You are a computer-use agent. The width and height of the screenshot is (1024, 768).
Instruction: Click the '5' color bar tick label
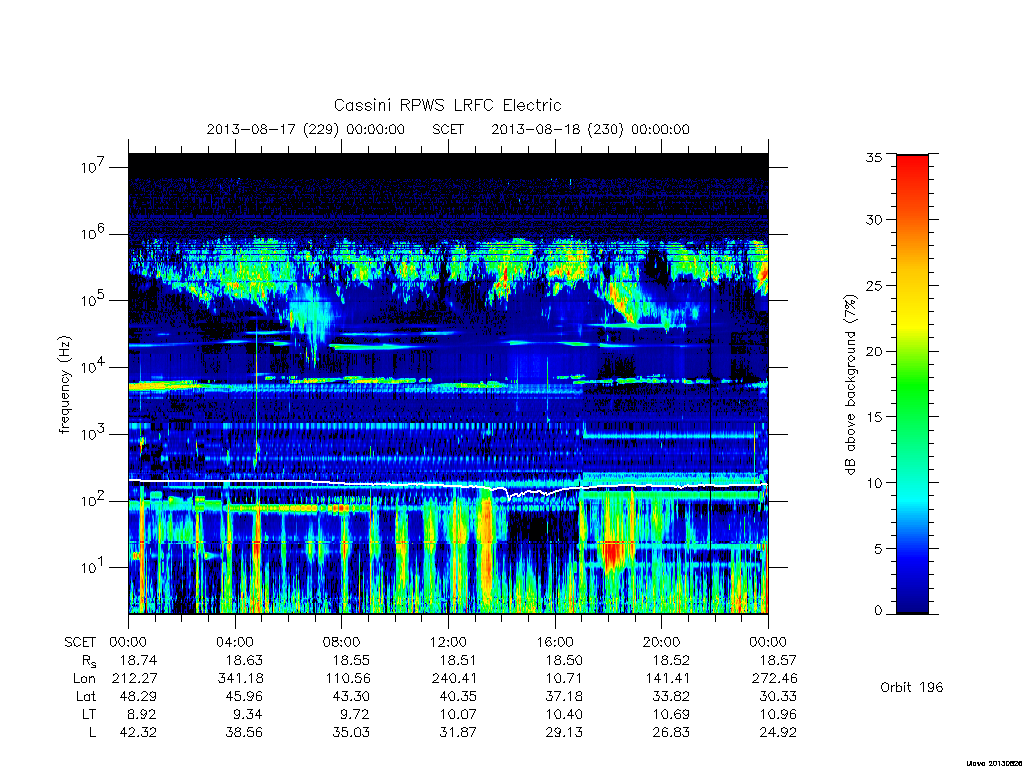coord(878,549)
